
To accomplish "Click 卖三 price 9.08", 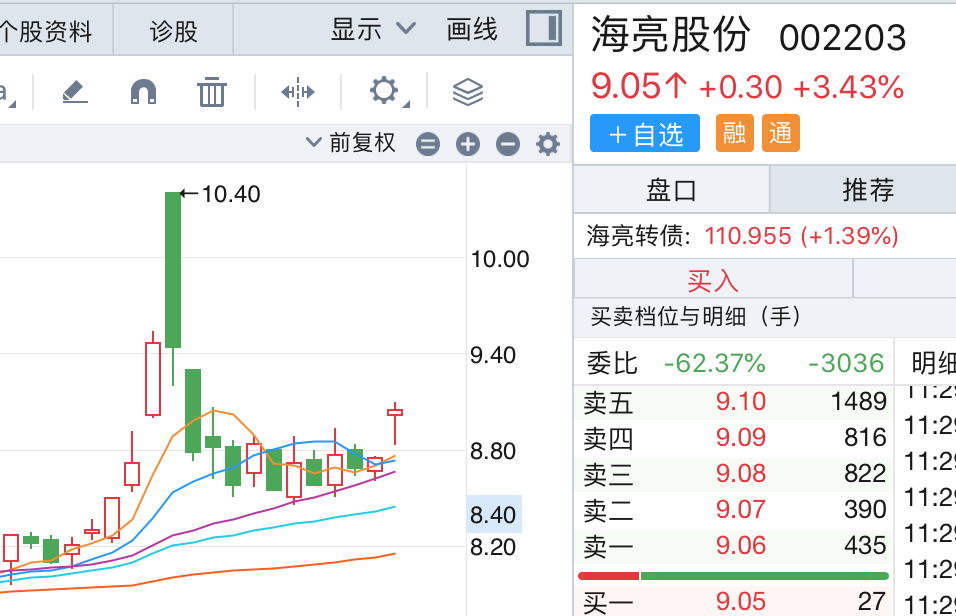I will pyautogui.click(x=740, y=473).
